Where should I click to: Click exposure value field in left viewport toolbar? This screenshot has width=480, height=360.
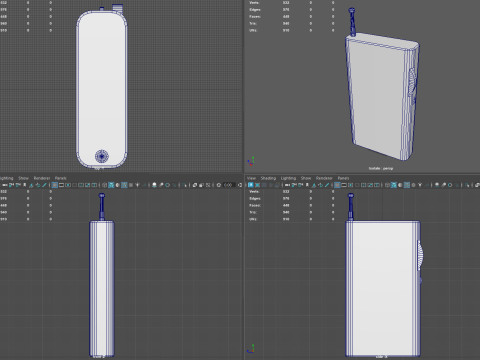228,185
